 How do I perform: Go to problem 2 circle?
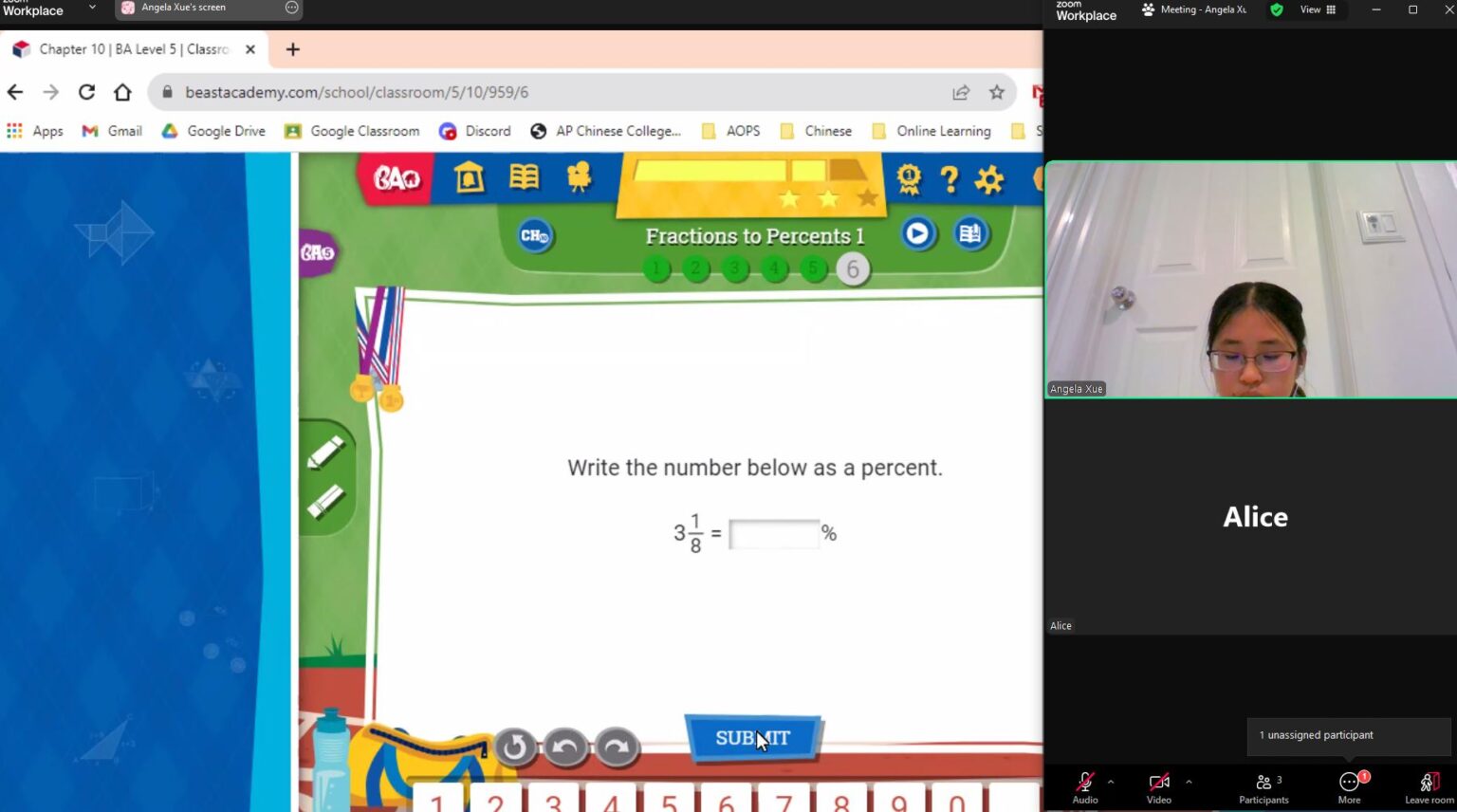(x=695, y=269)
